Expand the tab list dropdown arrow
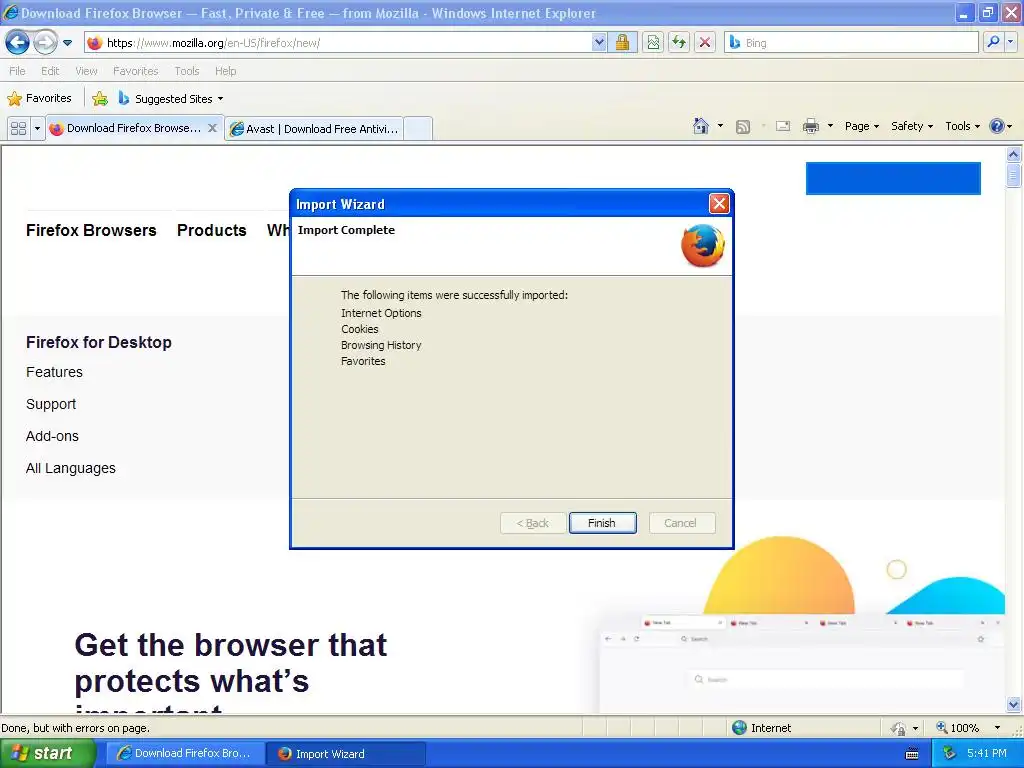This screenshot has width=1024, height=768. (x=37, y=128)
